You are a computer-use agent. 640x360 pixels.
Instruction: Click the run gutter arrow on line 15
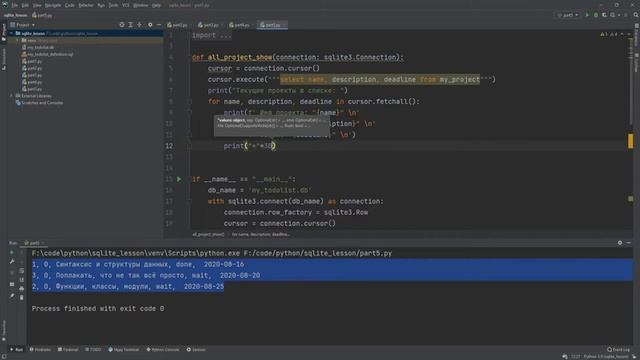179,179
